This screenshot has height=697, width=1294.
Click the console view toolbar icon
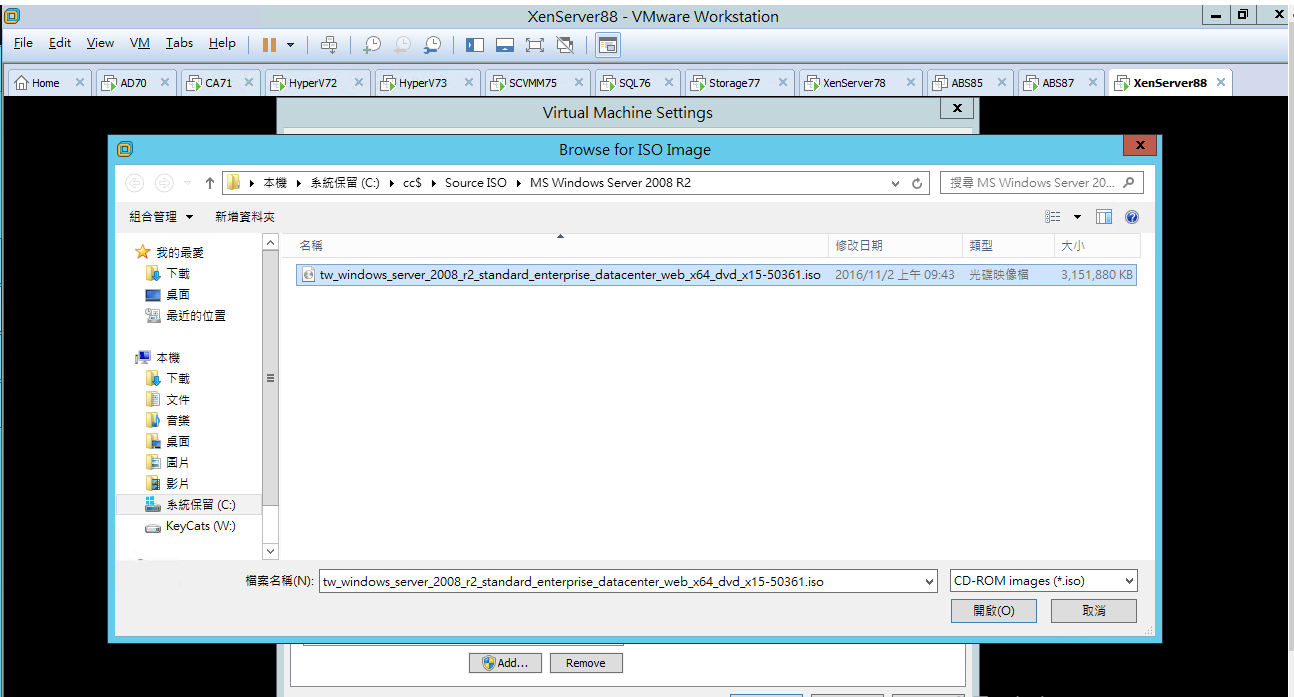point(608,45)
